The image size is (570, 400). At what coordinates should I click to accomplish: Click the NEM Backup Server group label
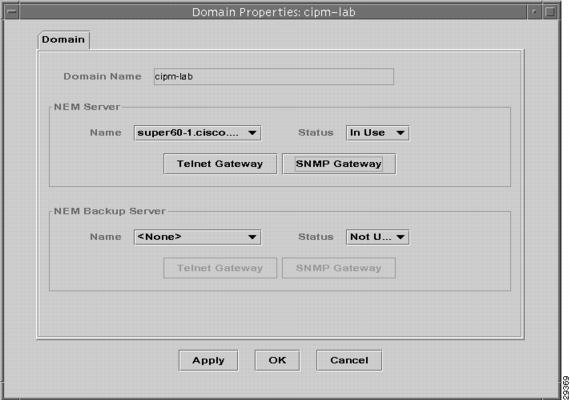[x=110, y=211]
